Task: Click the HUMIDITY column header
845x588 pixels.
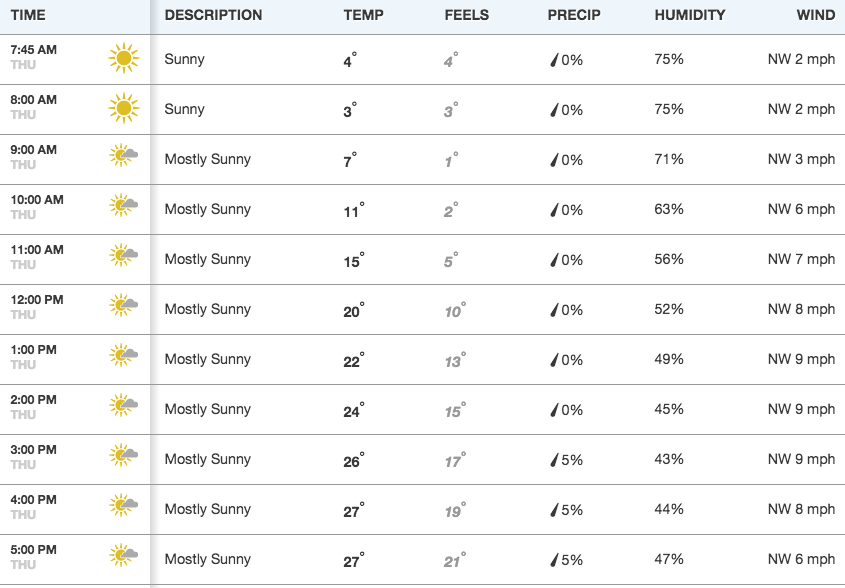Action: coord(690,15)
